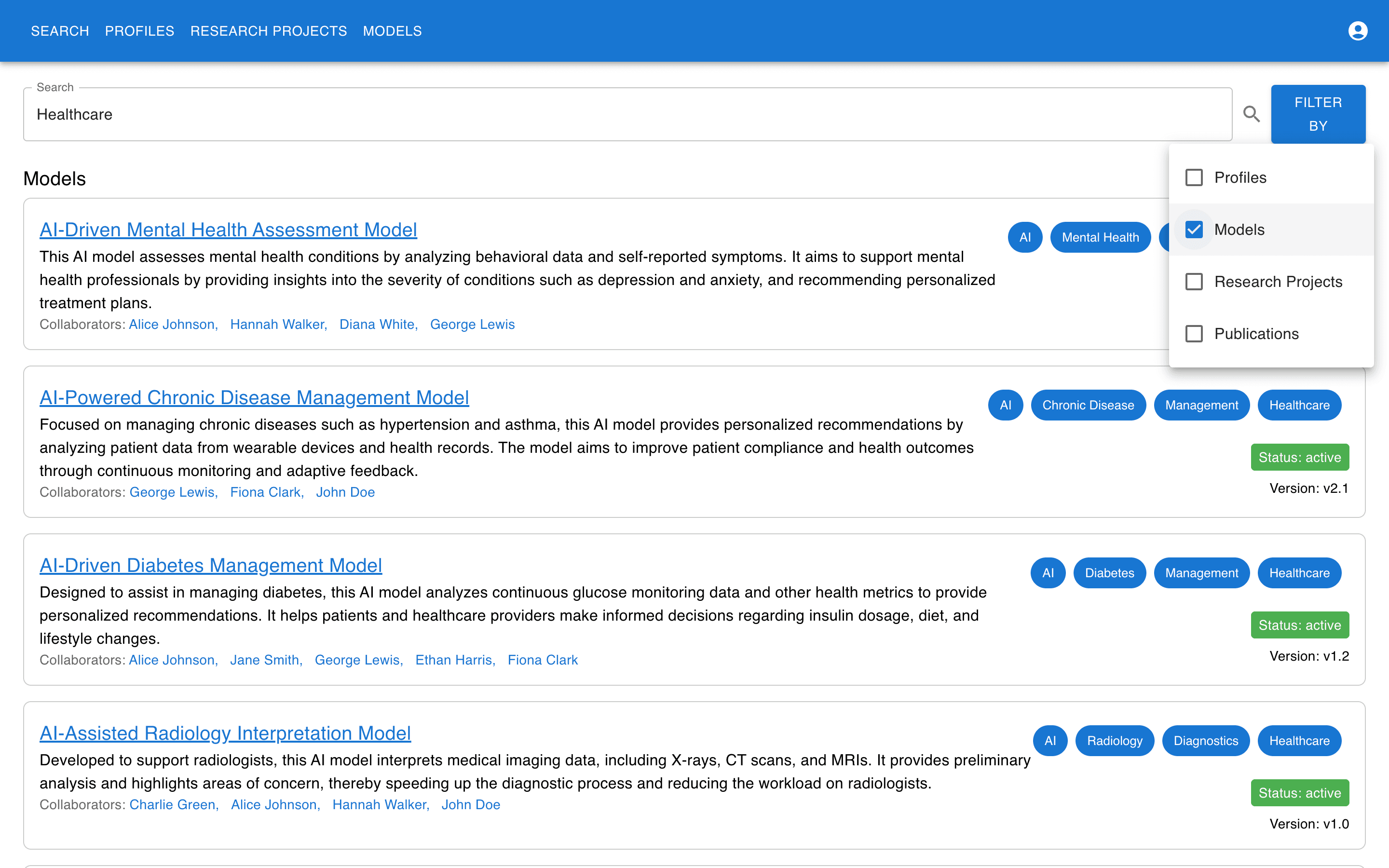This screenshot has width=1389, height=868.
Task: Select MODELS from the top navigation
Action: [392, 31]
